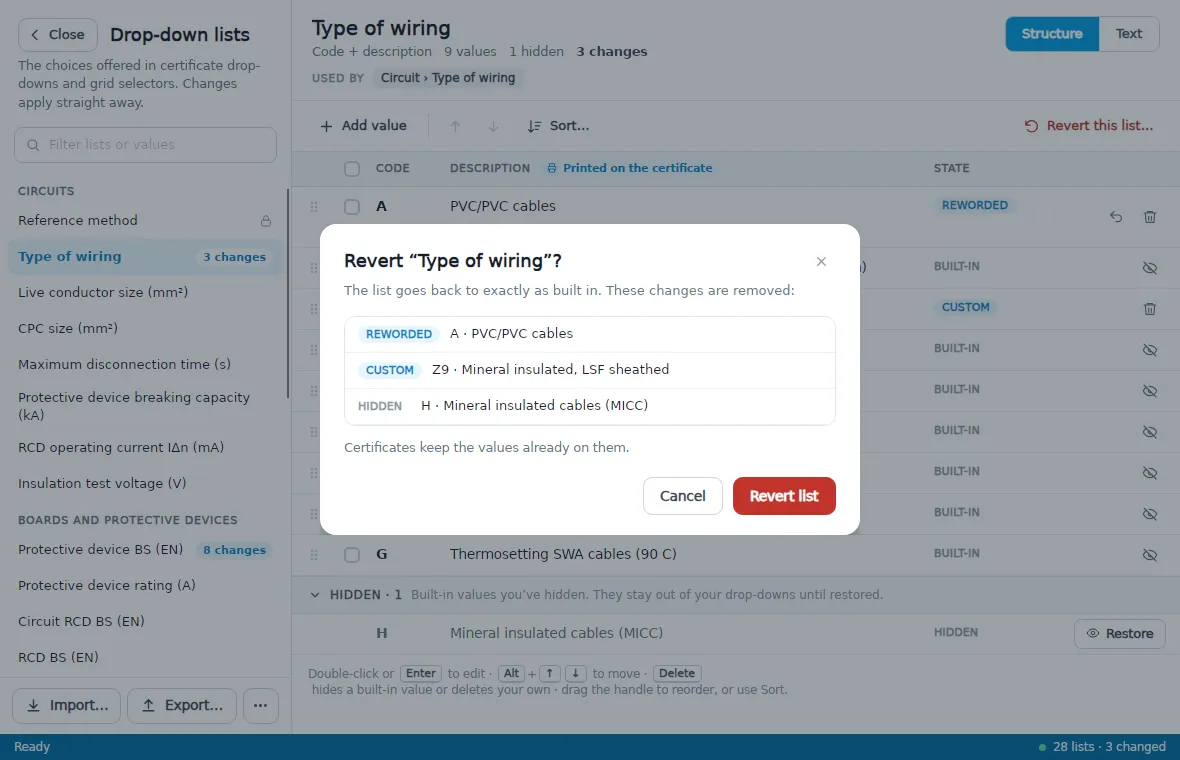Move value down arrow icon

click(493, 126)
